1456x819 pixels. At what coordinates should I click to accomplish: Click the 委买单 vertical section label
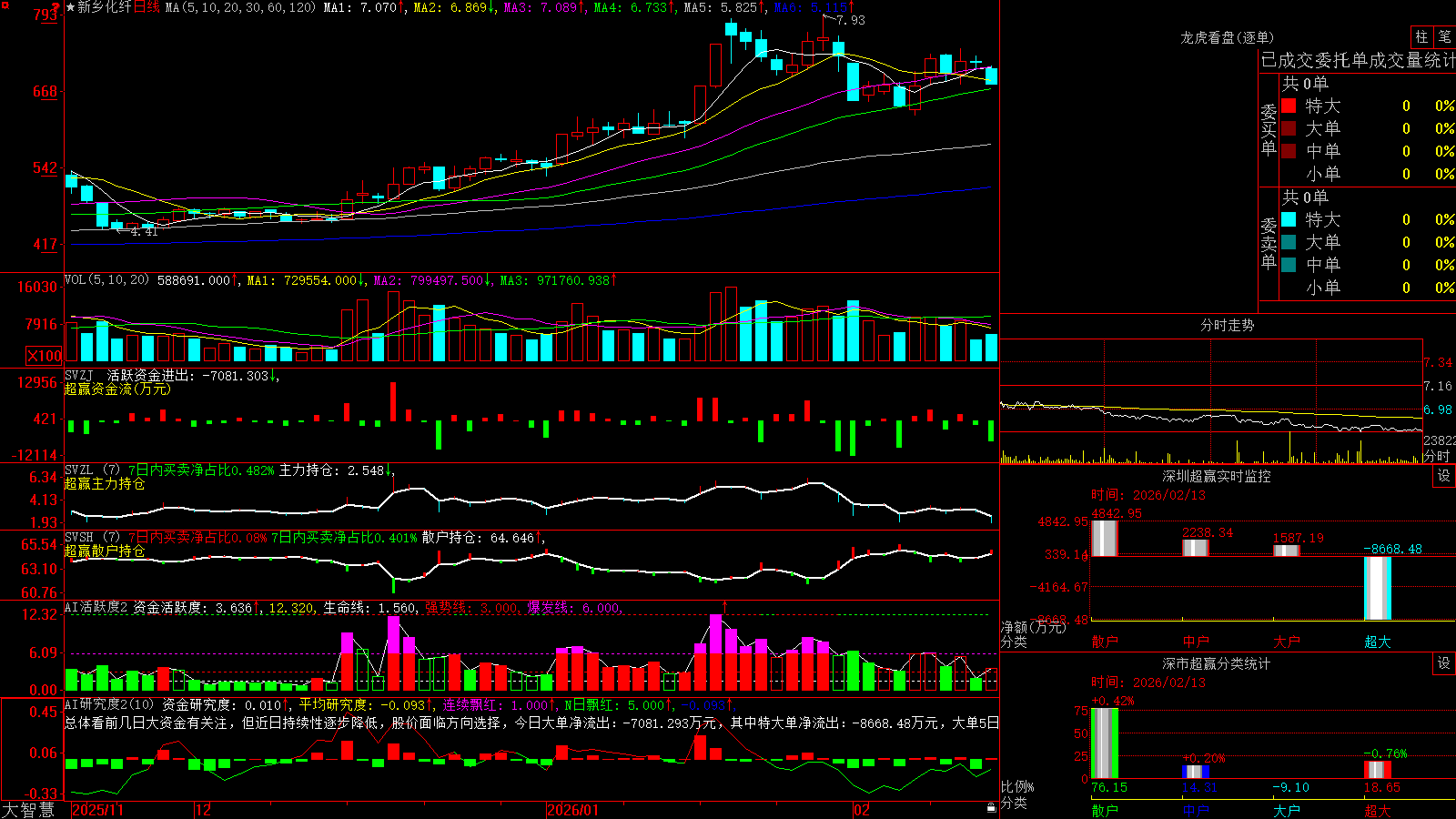pyautogui.click(x=1269, y=129)
